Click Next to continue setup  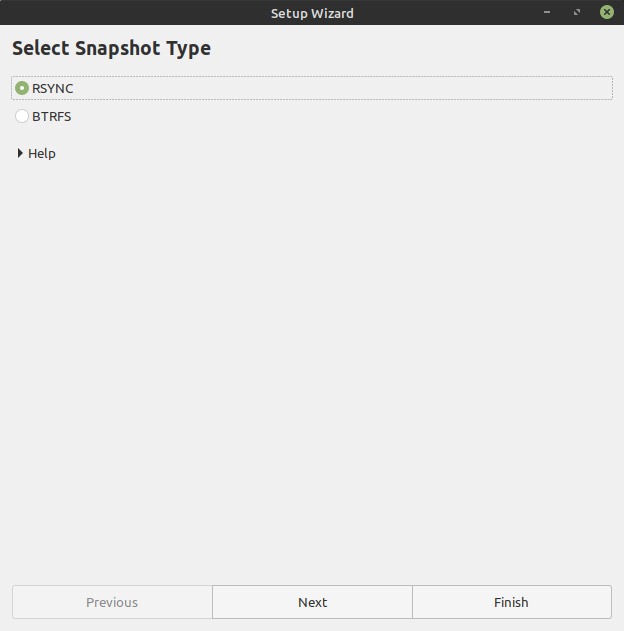coord(312,602)
